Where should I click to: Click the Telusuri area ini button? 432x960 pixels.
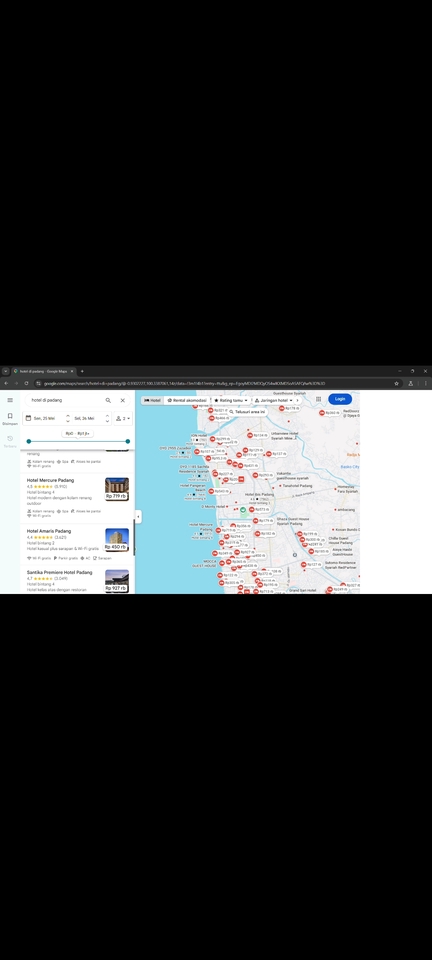(247, 412)
